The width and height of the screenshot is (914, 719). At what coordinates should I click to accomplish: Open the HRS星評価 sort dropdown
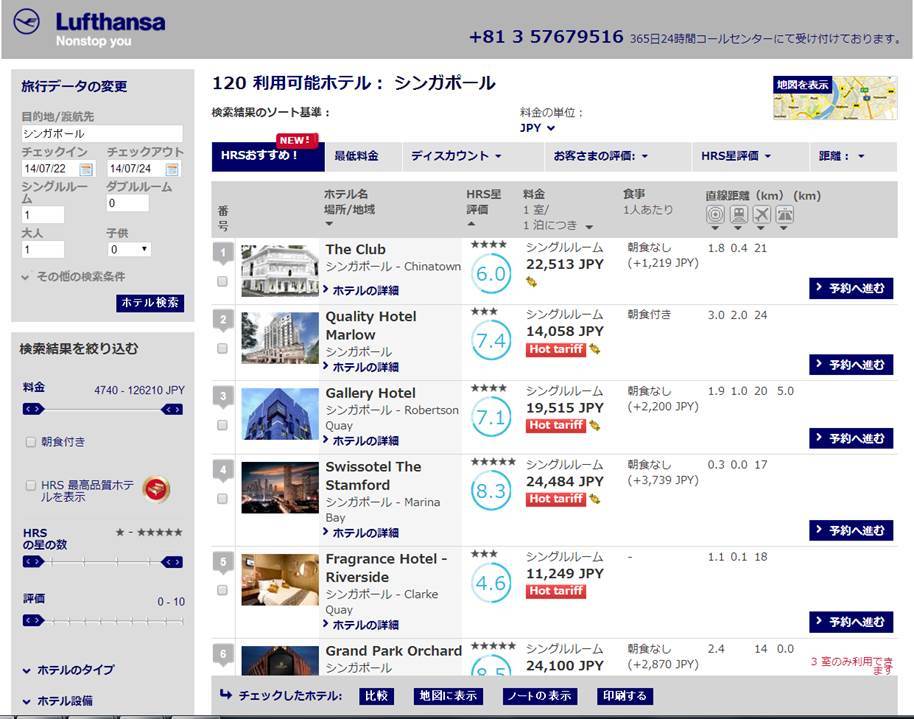736,156
